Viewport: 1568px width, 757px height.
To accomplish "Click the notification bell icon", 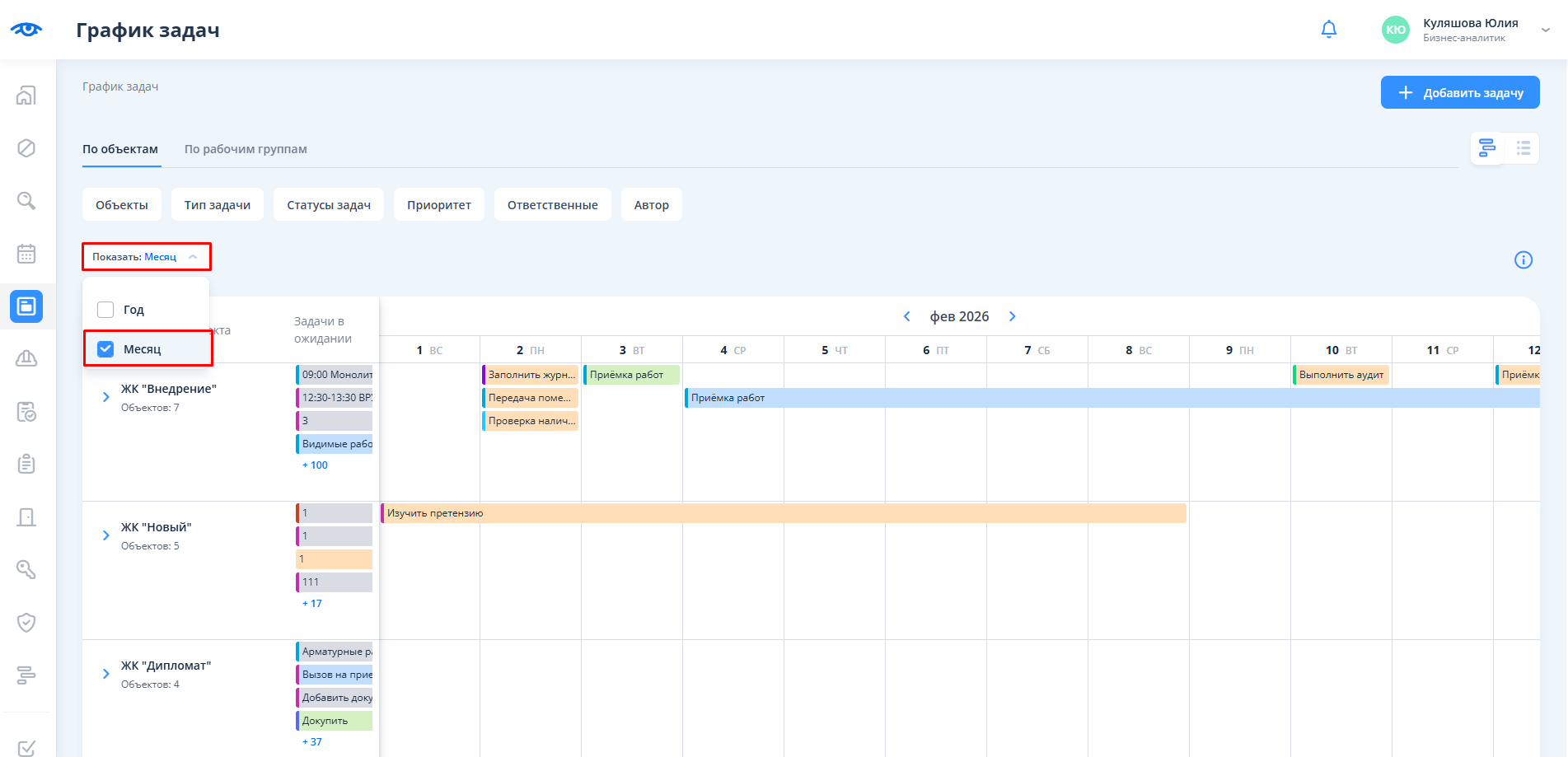I will coord(1328,30).
